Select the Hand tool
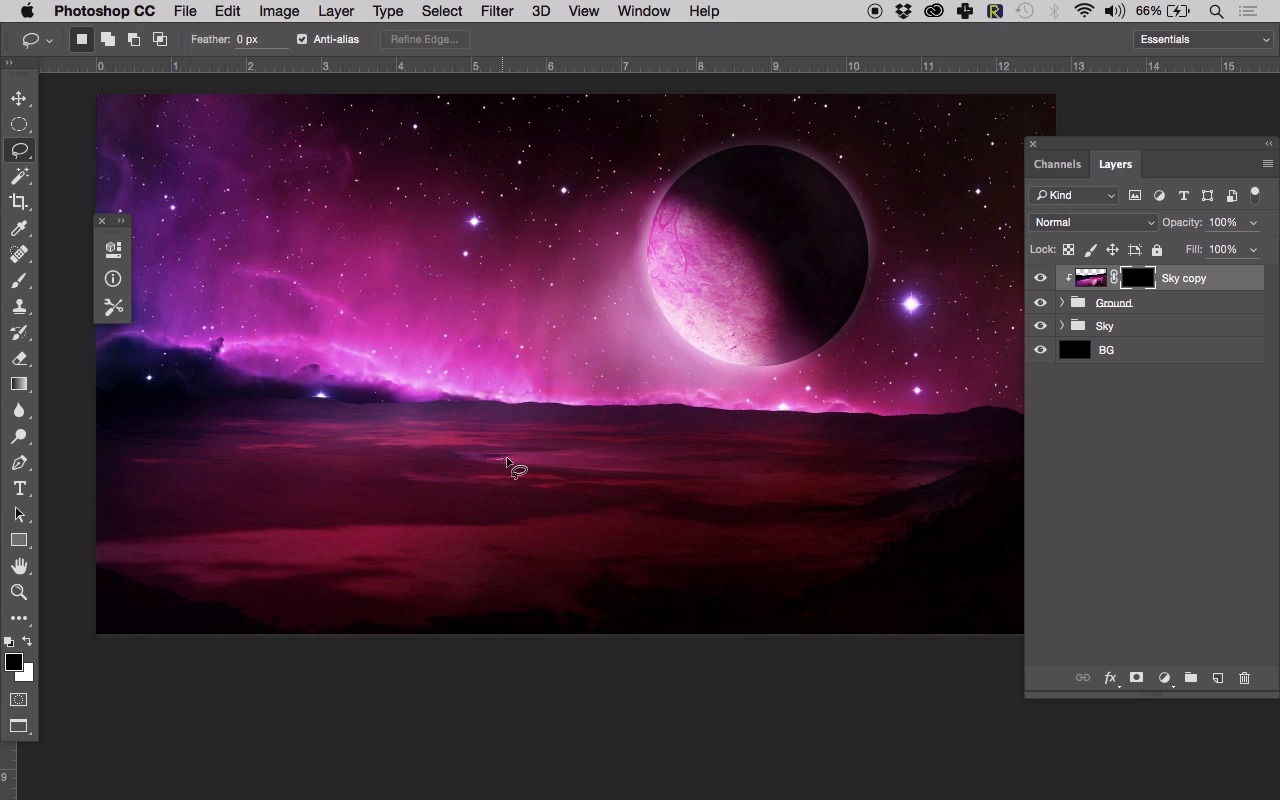Screen dimensions: 1280x800 pyautogui.click(x=19, y=567)
